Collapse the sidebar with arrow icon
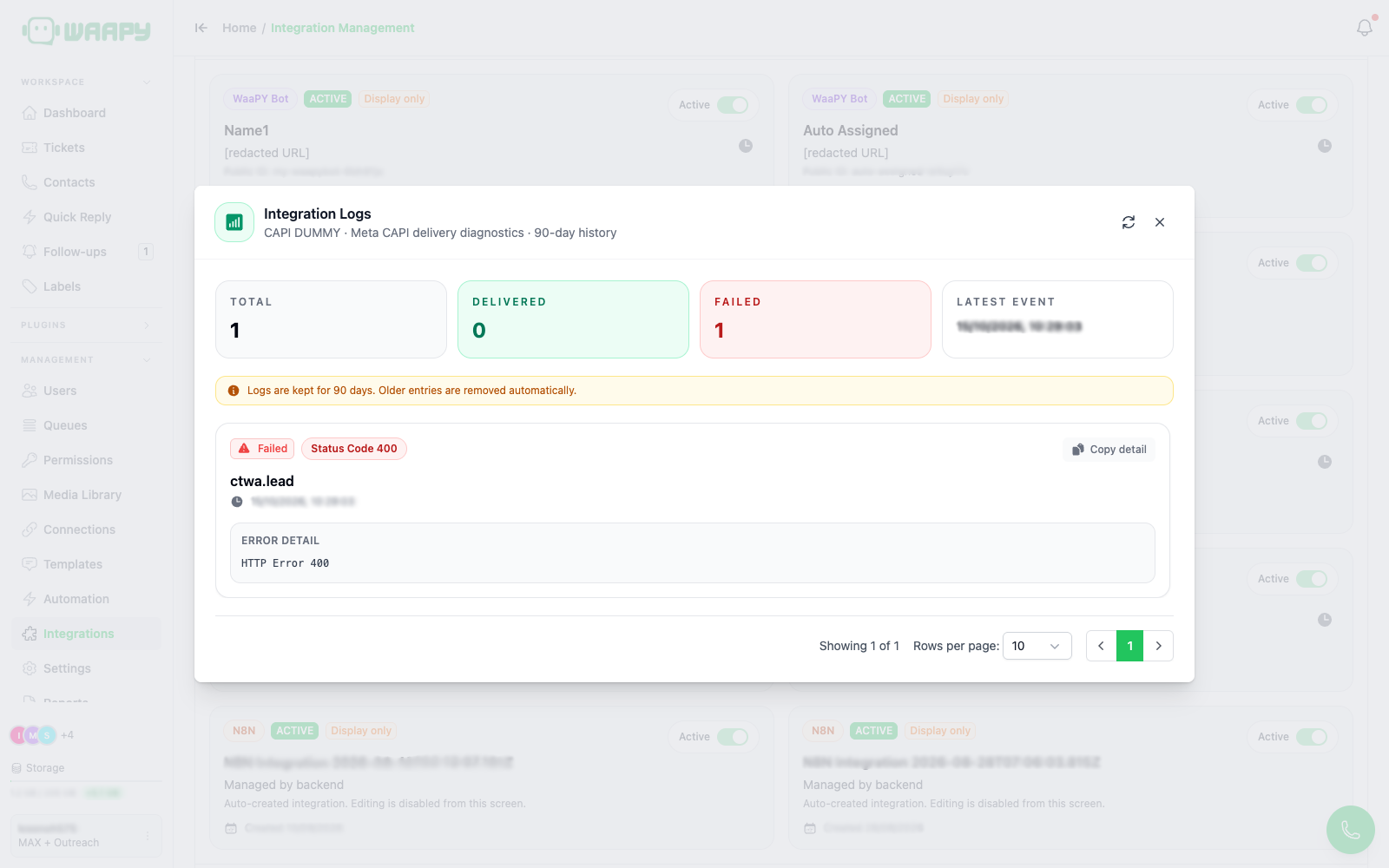The height and width of the screenshot is (868, 1389). coord(201,28)
